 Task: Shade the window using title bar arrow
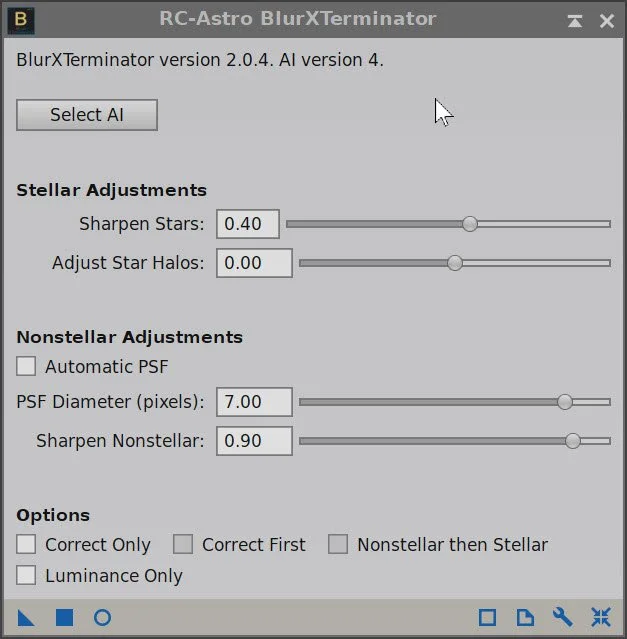(575, 21)
